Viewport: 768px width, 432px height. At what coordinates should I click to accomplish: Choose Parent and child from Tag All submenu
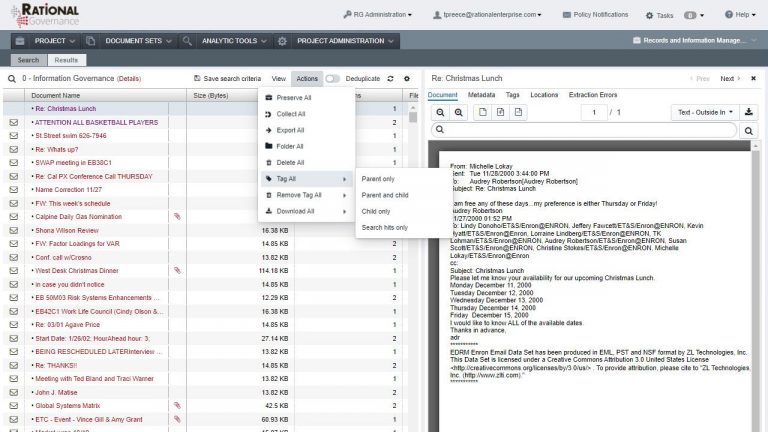[385, 195]
